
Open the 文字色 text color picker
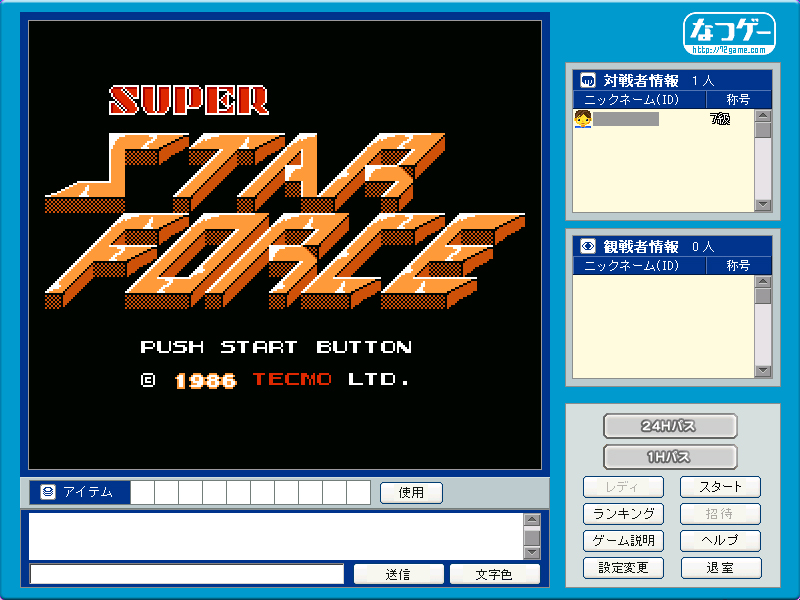pyautogui.click(x=494, y=574)
